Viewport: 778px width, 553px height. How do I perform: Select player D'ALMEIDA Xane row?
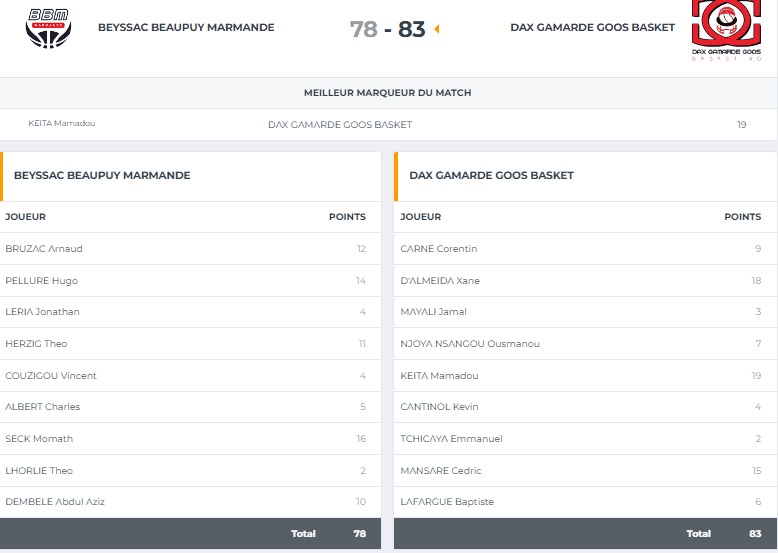click(585, 281)
